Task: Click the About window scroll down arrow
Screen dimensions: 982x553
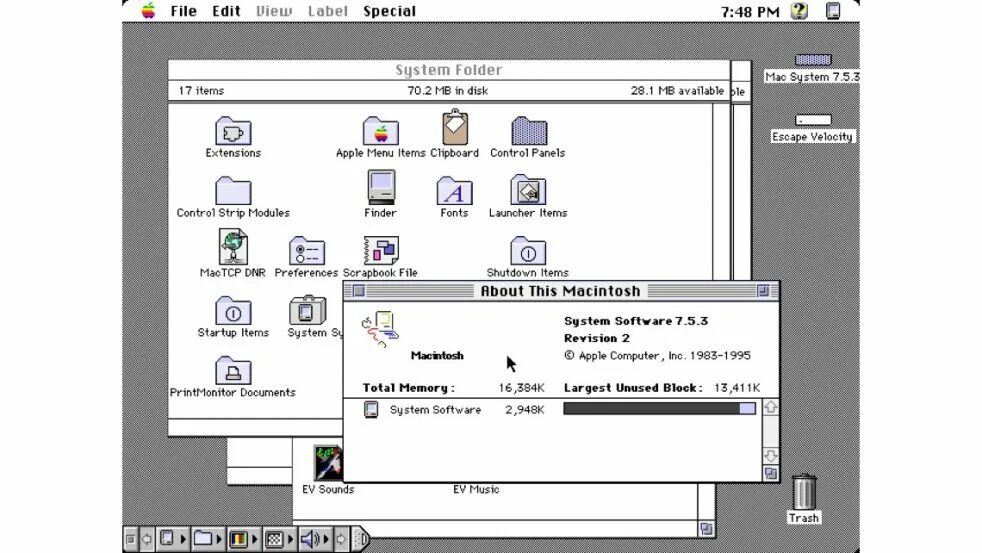Action: [770, 455]
